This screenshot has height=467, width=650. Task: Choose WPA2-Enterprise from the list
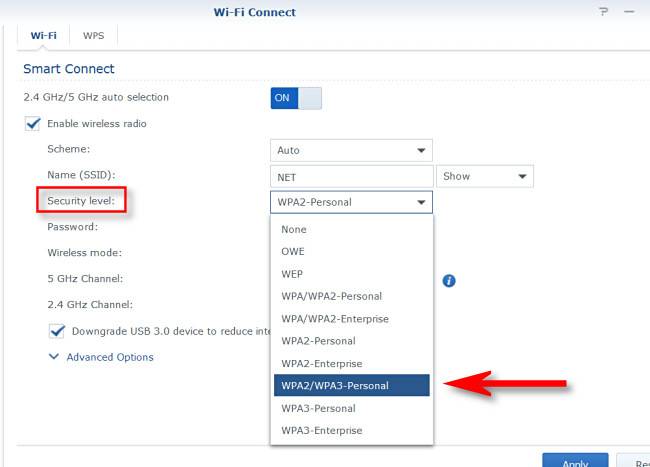[352, 363]
